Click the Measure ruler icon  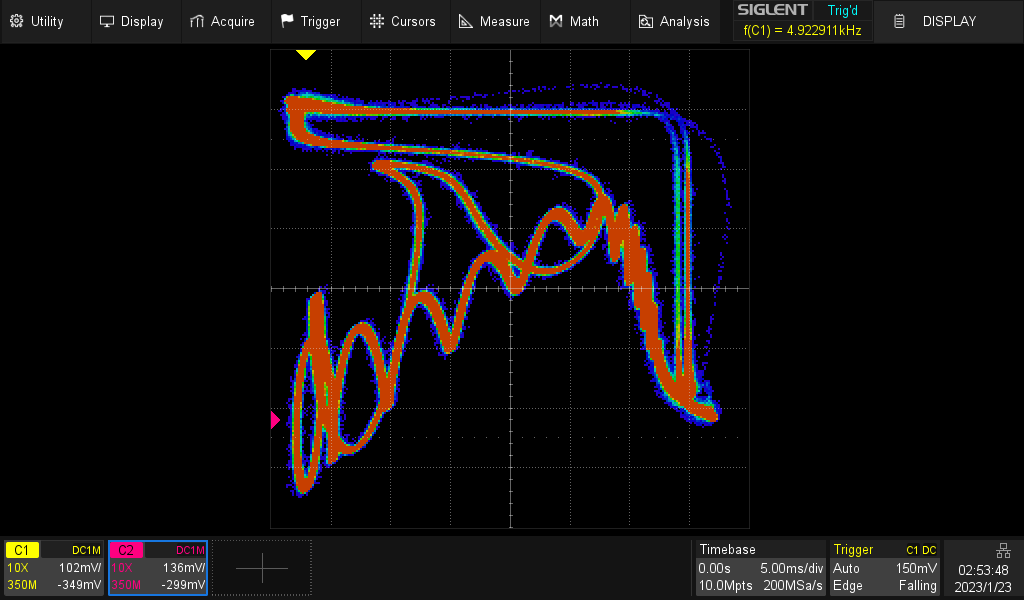(x=465, y=21)
